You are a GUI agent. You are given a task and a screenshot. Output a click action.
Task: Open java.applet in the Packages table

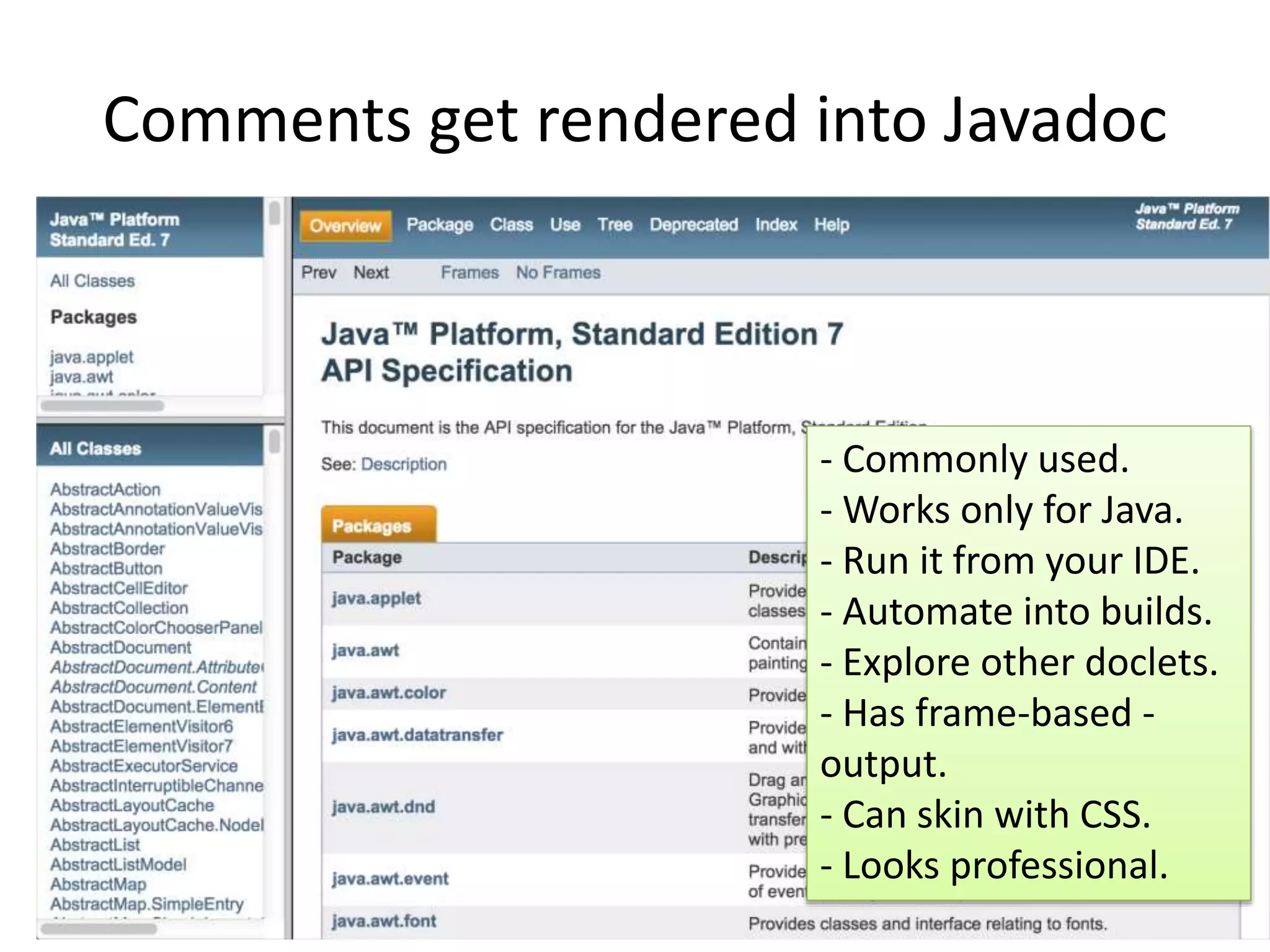(x=376, y=598)
